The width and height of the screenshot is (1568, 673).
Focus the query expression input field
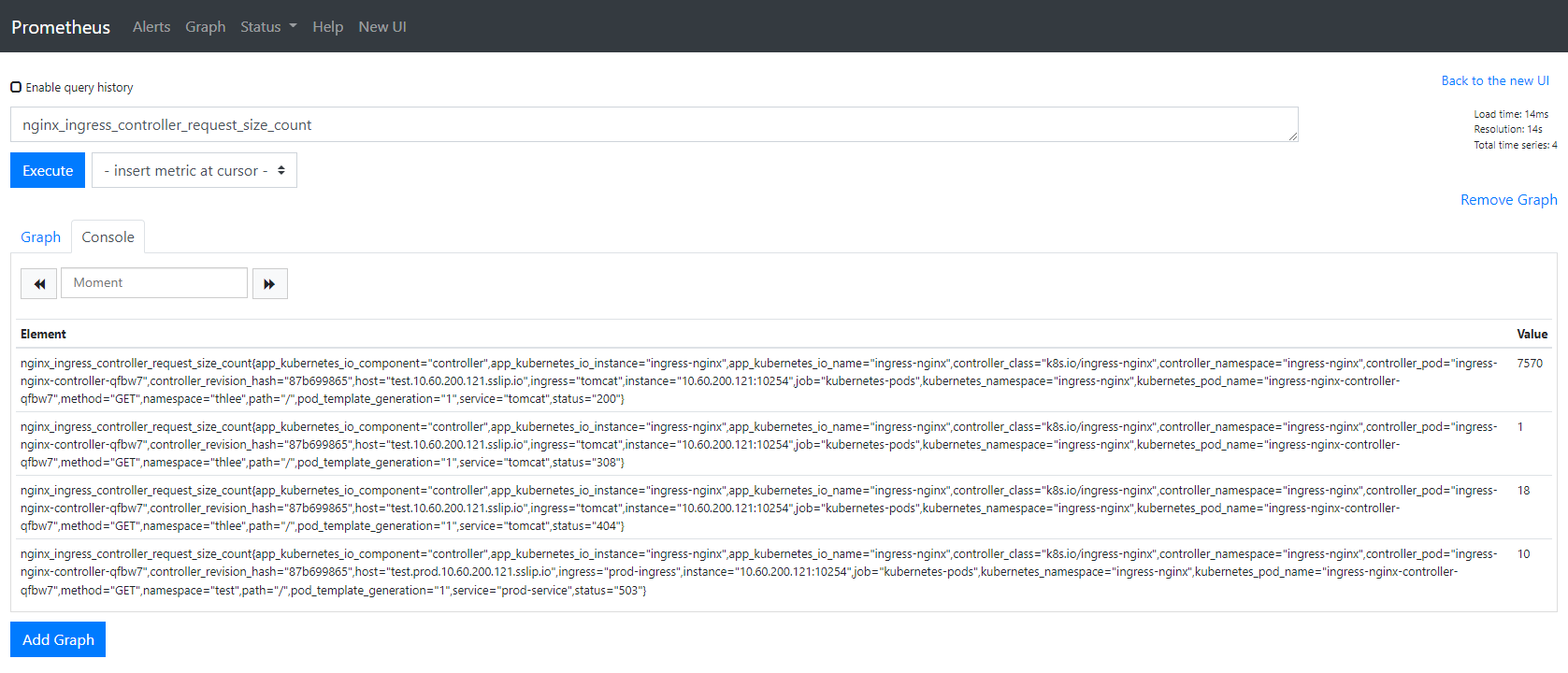(x=655, y=124)
